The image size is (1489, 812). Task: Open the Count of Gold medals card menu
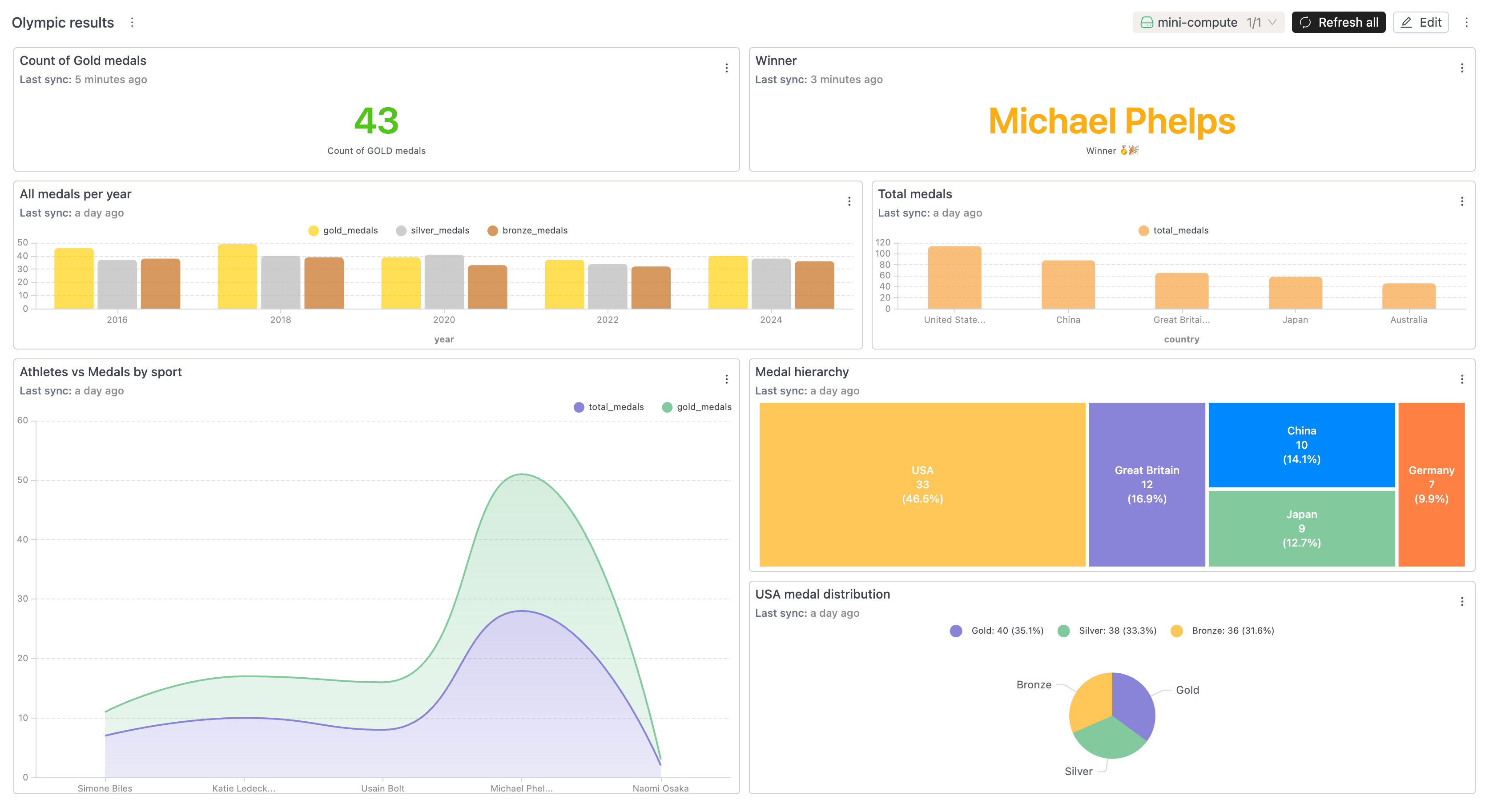click(727, 68)
